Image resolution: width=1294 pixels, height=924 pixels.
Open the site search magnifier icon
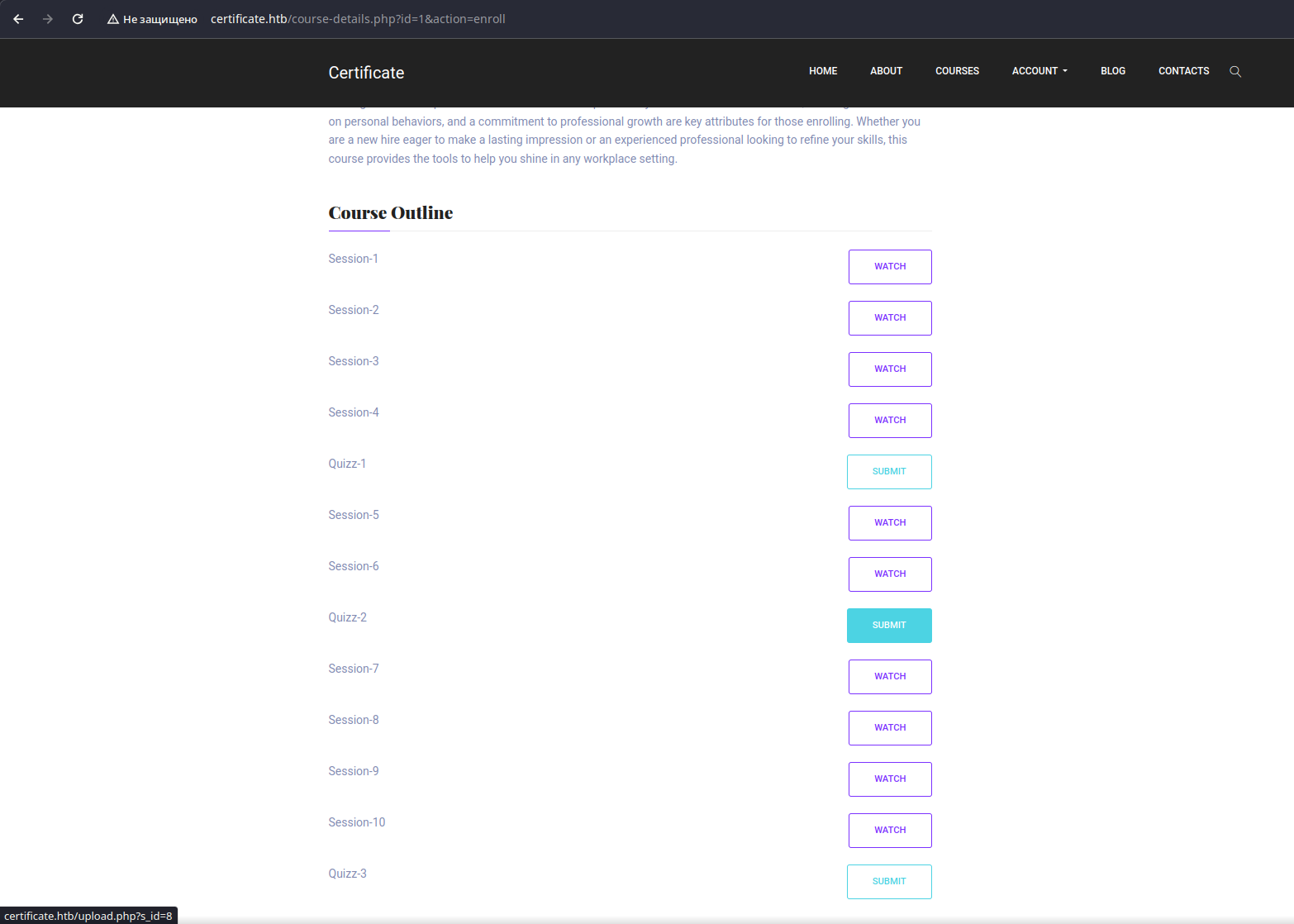(x=1235, y=72)
